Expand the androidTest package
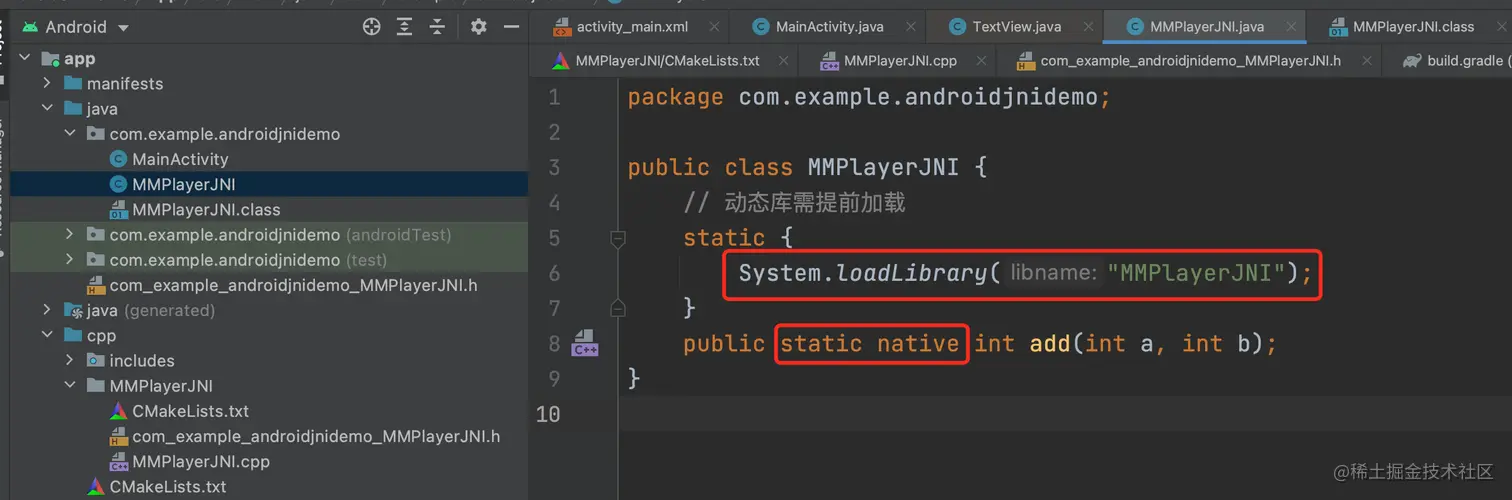The height and width of the screenshot is (500, 1512). [x=69, y=235]
